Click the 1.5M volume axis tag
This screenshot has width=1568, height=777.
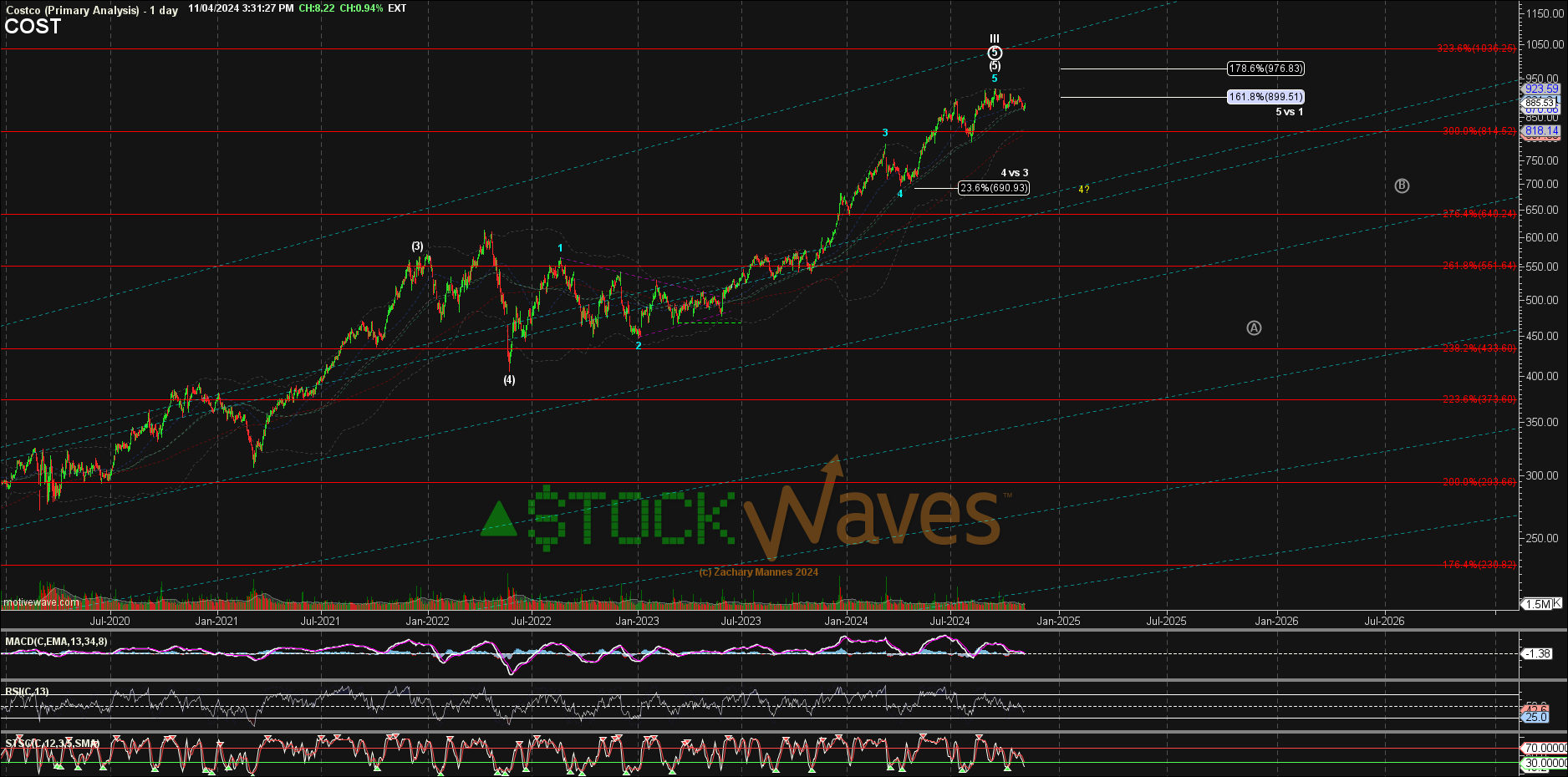point(1538,604)
